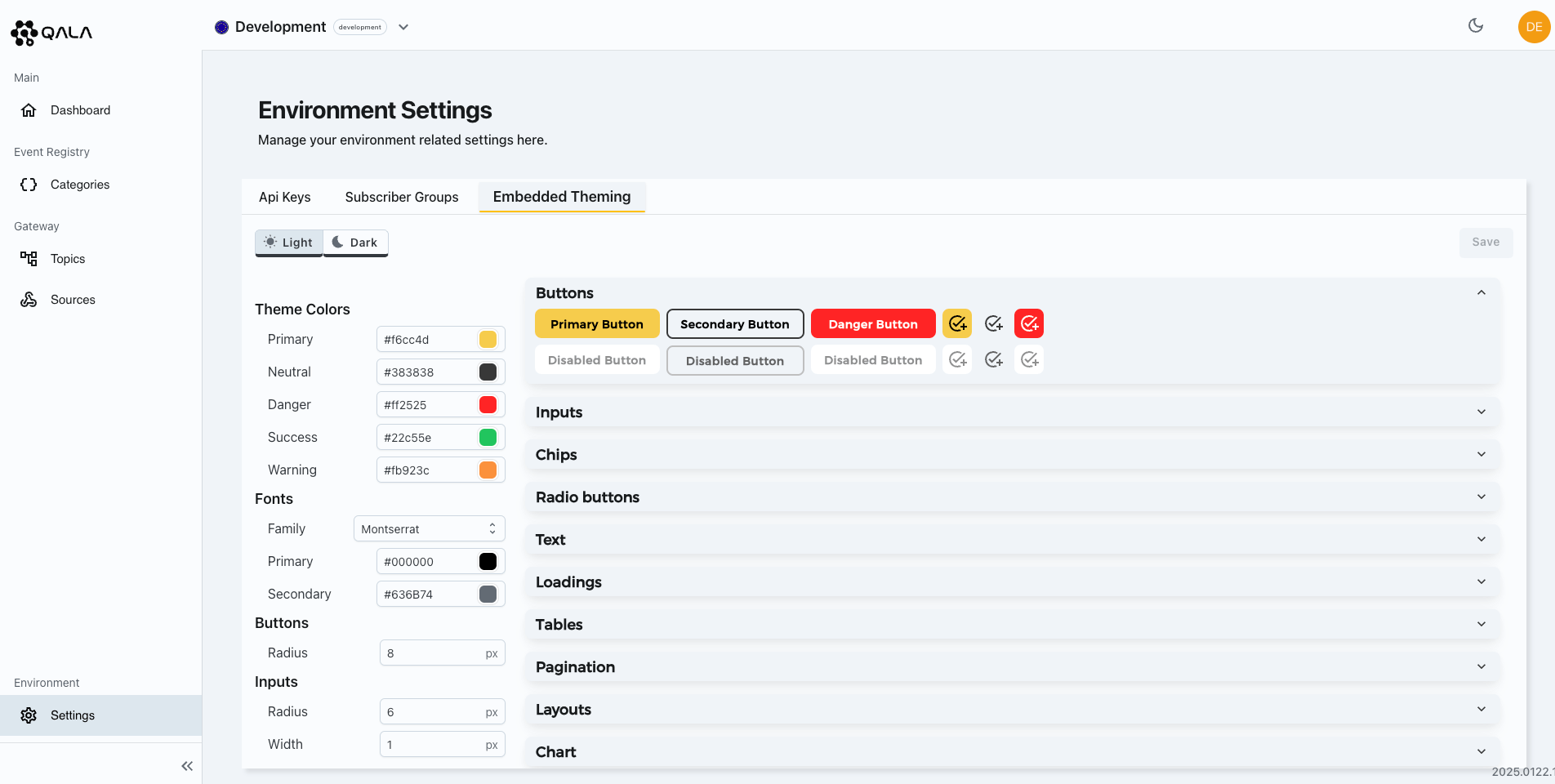Viewport: 1555px width, 784px height.
Task: Switch theme preview to Dark
Action: (355, 243)
